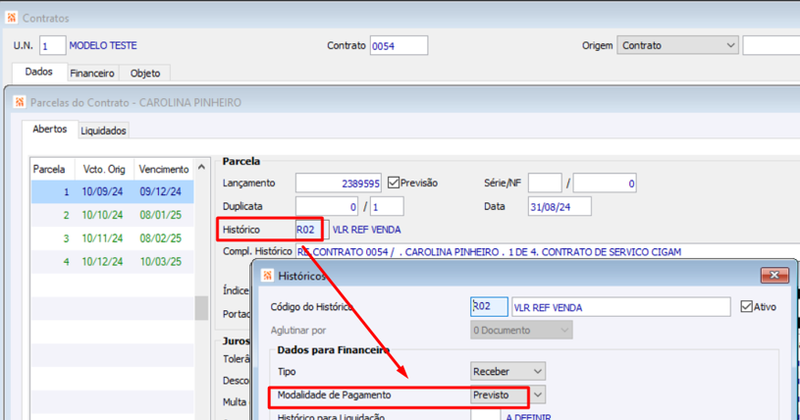Toggle the Ativo checkbox
Image resolution: width=800 pixels, height=420 pixels.
click(x=746, y=307)
